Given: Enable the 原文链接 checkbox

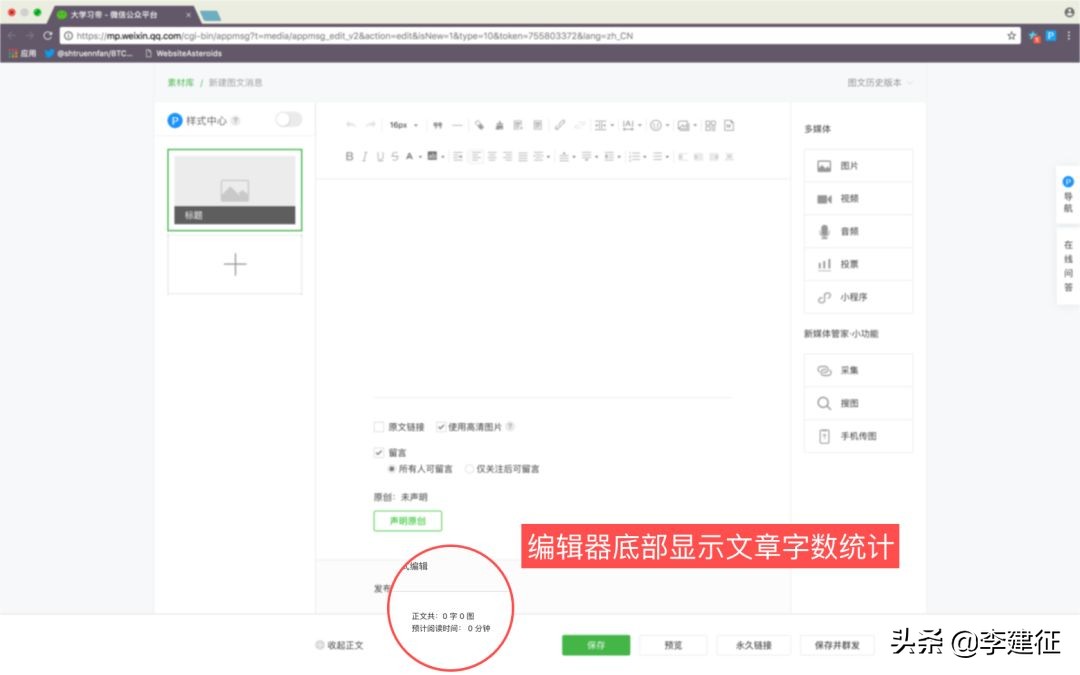Looking at the screenshot, I should [379, 426].
